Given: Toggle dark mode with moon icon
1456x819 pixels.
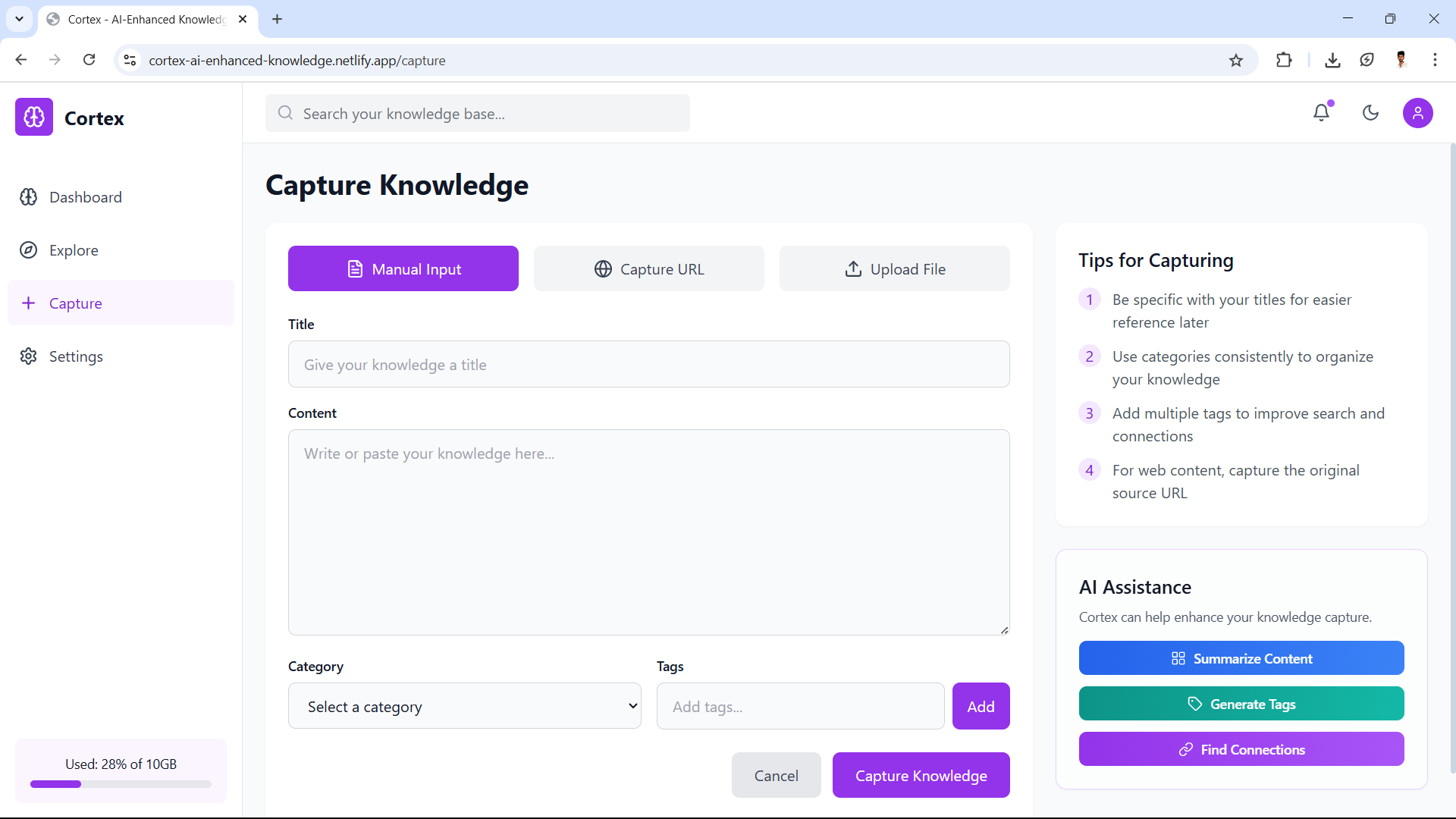Looking at the screenshot, I should [x=1370, y=113].
